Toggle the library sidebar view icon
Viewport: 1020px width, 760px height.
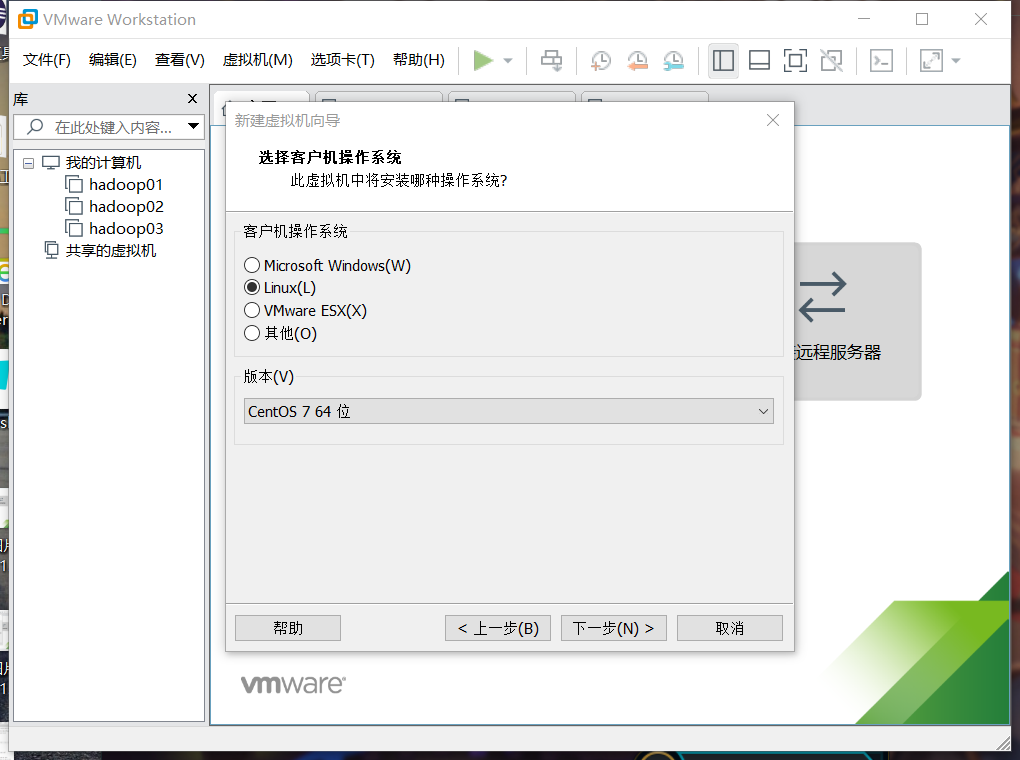[x=723, y=61]
